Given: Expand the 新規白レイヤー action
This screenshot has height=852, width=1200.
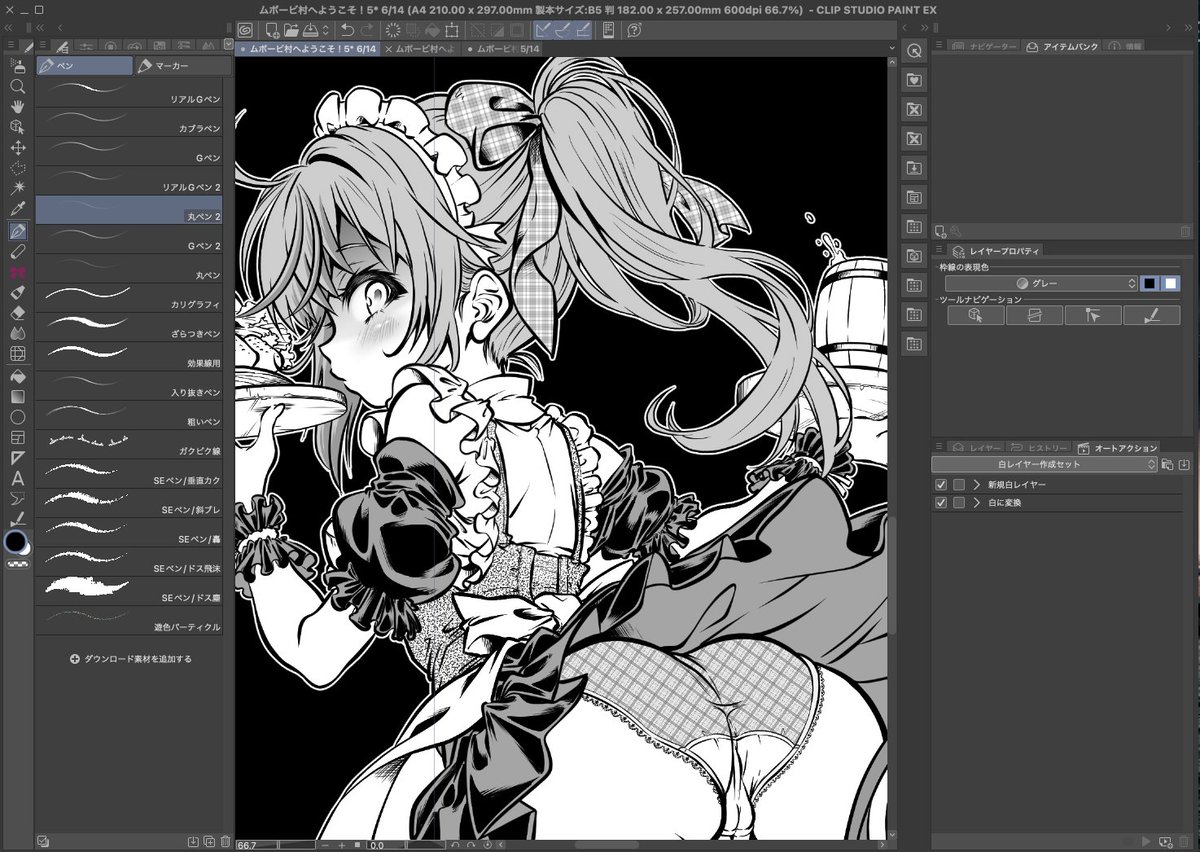Looking at the screenshot, I should (976, 484).
